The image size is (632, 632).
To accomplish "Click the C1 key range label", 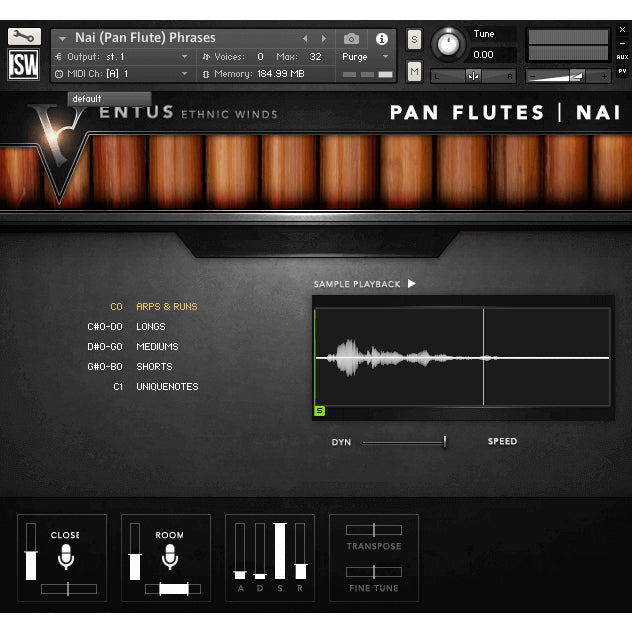I will [x=118, y=387].
